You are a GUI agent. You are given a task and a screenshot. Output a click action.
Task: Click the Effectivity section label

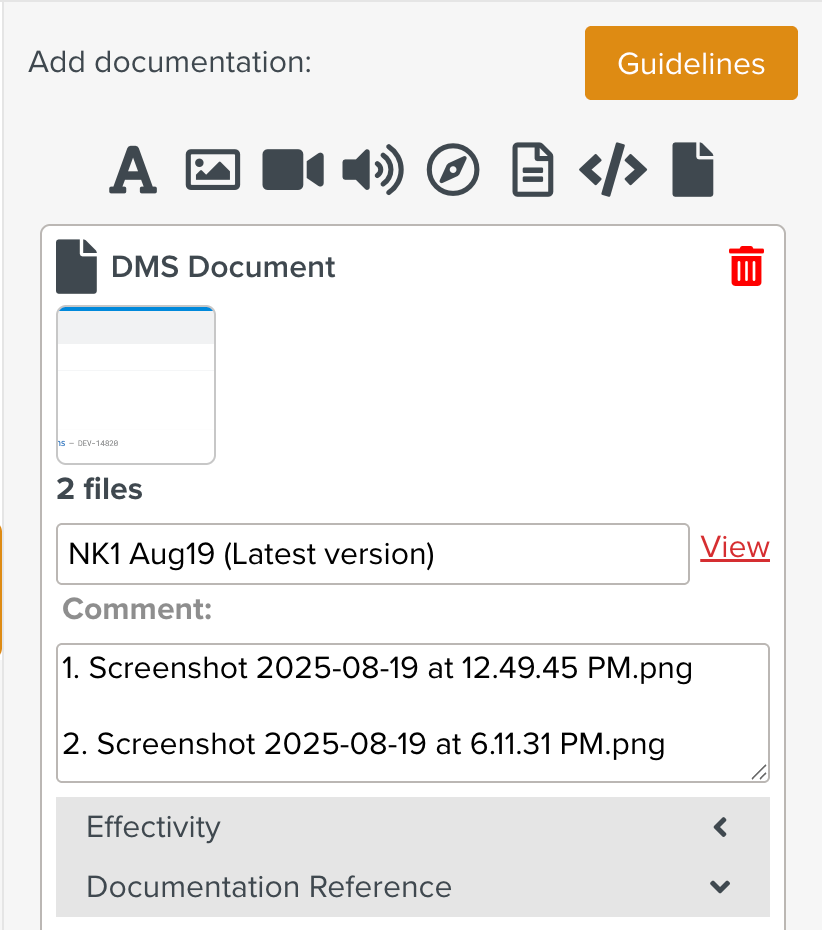pyautogui.click(x=154, y=827)
